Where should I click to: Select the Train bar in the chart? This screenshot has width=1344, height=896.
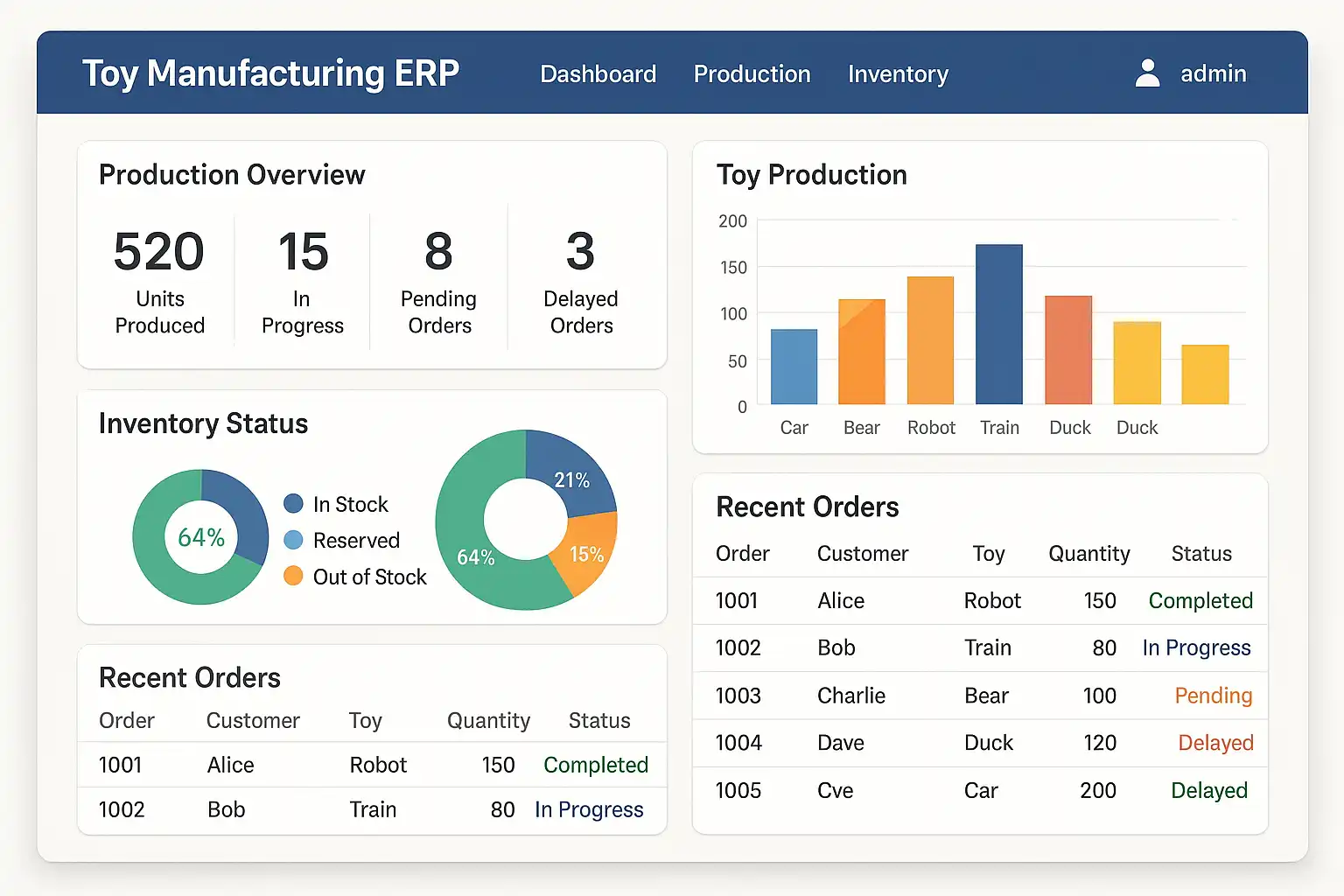click(999, 325)
